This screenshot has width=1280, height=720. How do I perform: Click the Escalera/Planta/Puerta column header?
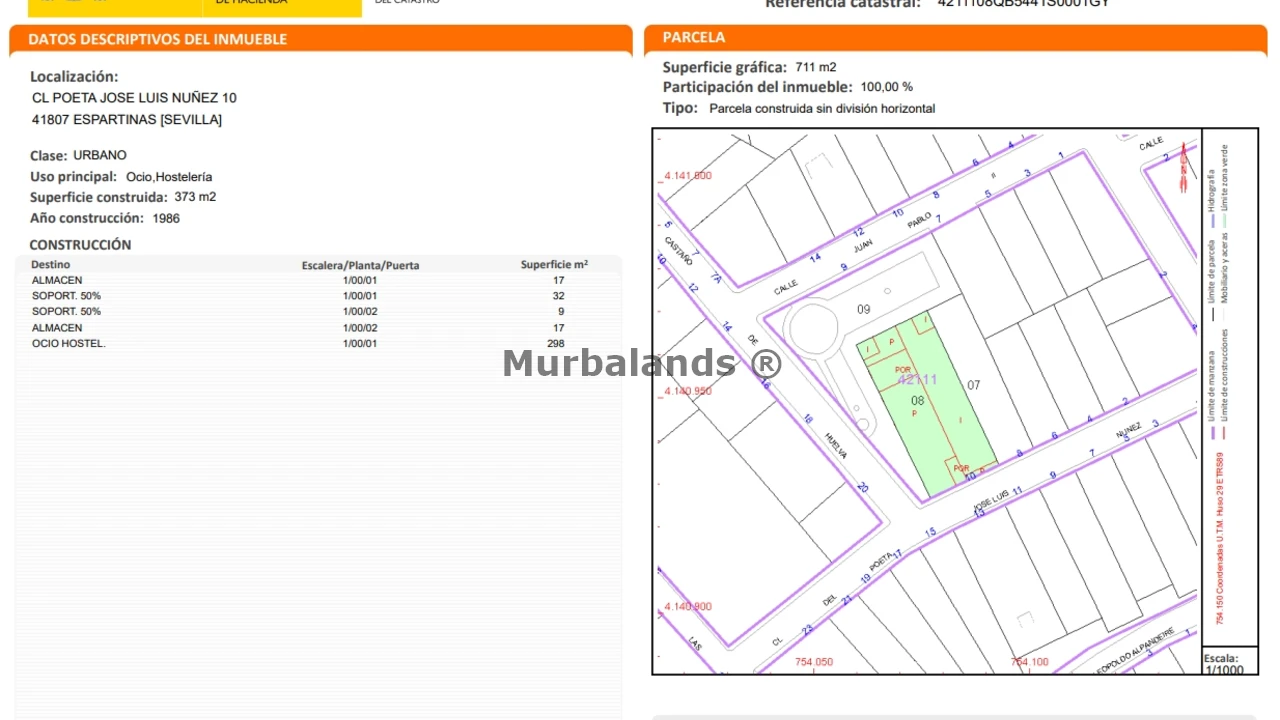pos(360,265)
